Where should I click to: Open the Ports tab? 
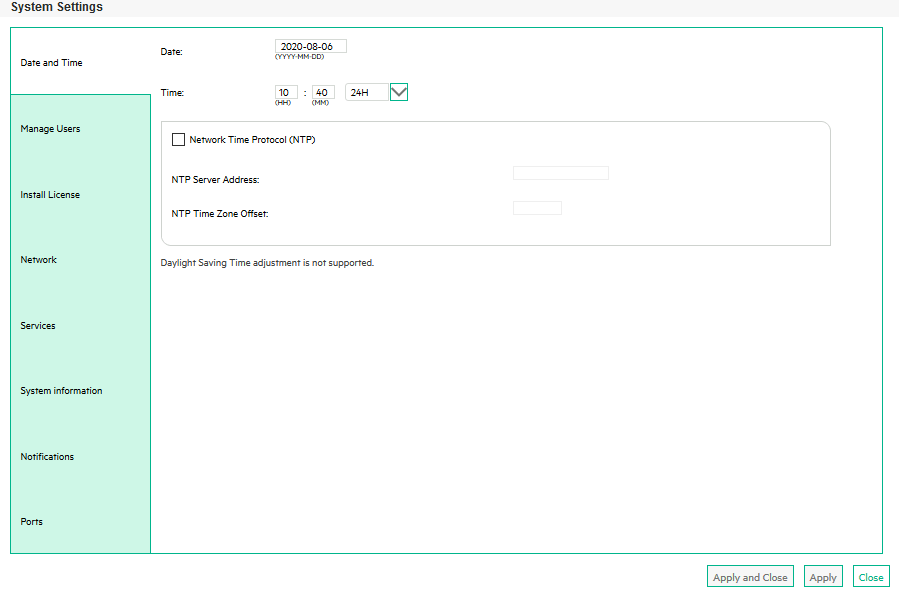[x=80, y=522]
